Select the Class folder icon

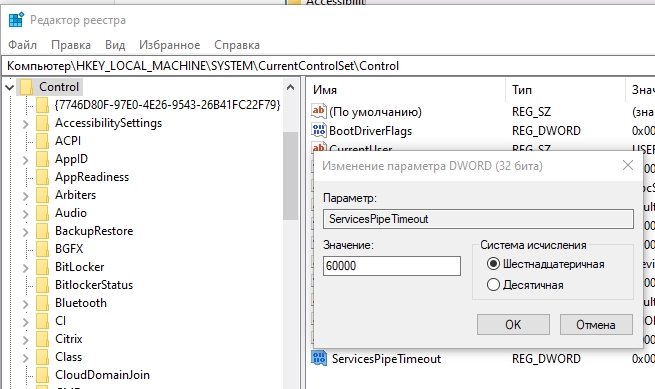click(x=42, y=357)
